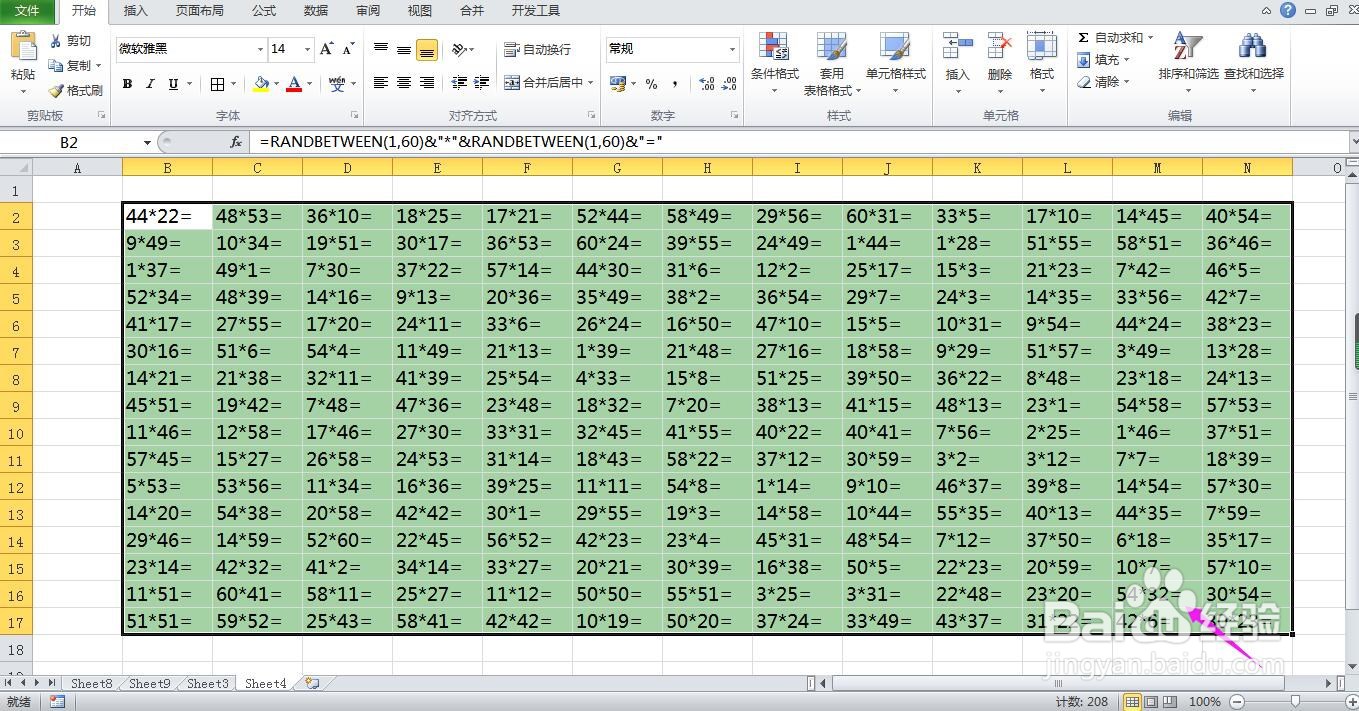
Task: Switch to Sheet3 worksheet tab
Action: pyautogui.click(x=208, y=684)
